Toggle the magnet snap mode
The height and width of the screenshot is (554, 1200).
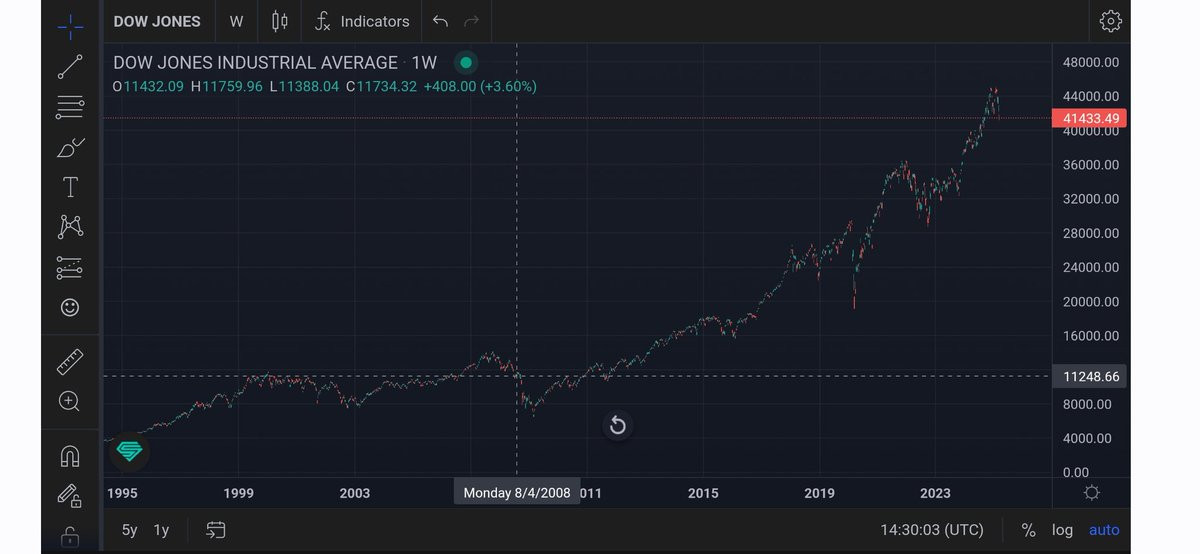70,455
